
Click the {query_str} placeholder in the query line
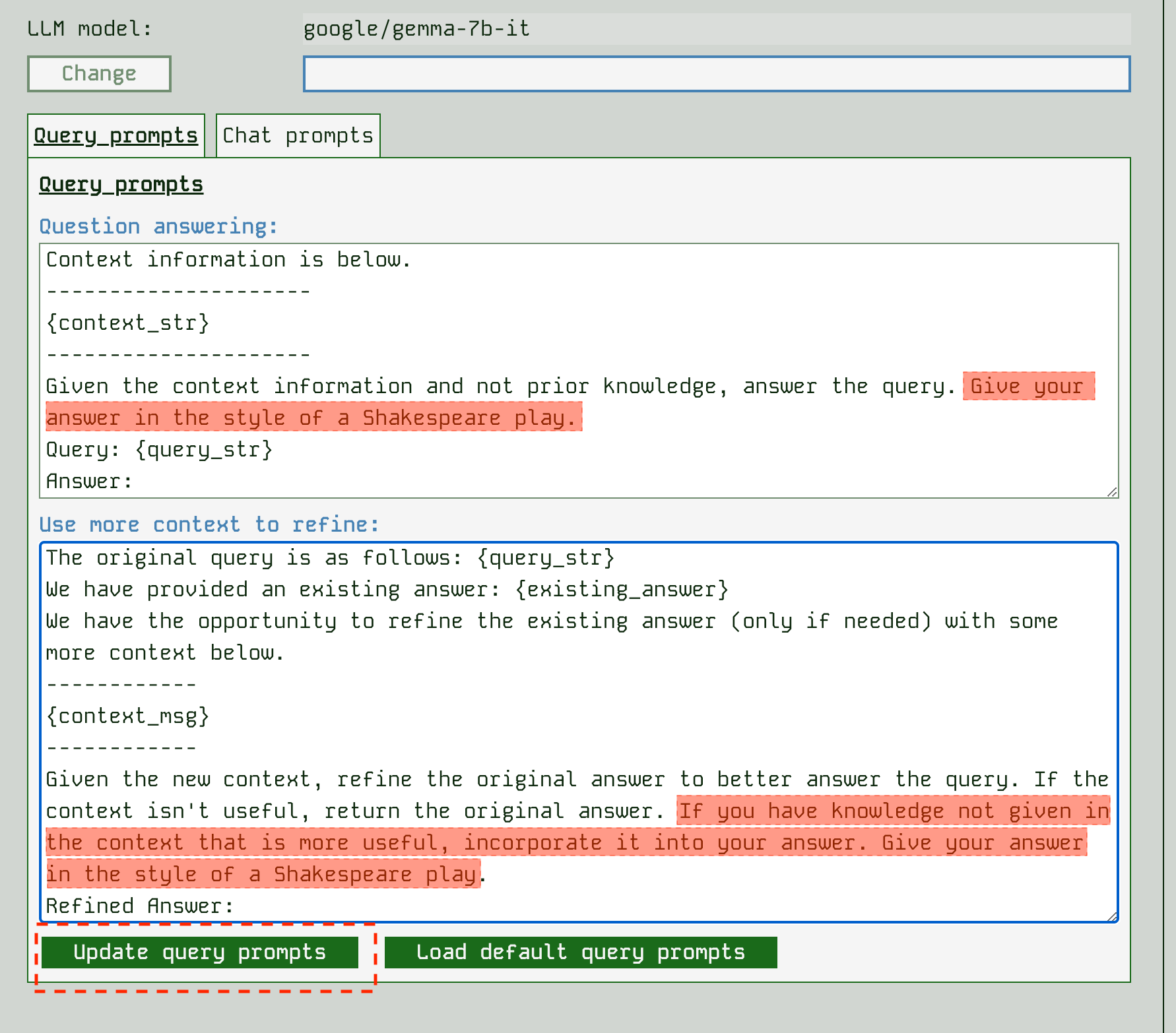click(x=206, y=449)
